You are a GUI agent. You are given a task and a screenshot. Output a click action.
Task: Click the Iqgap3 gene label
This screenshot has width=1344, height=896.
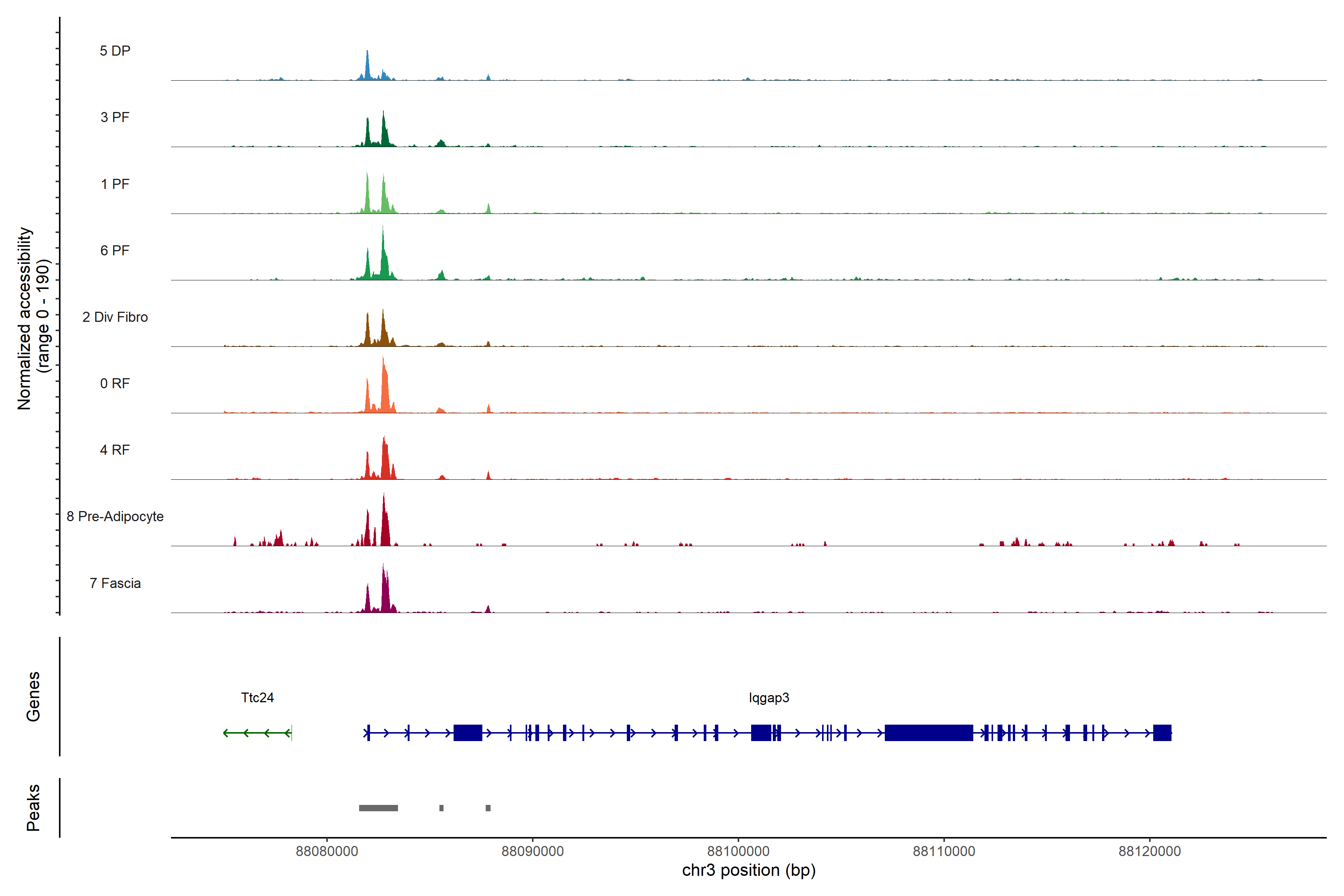(769, 698)
